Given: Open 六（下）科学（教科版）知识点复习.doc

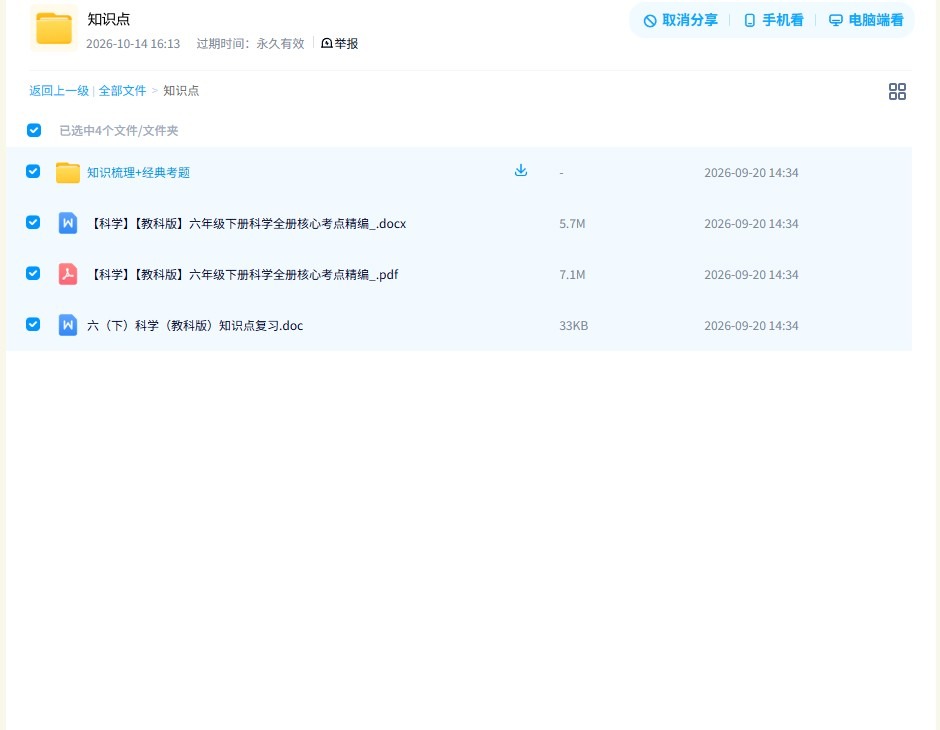Looking at the screenshot, I should pos(195,325).
